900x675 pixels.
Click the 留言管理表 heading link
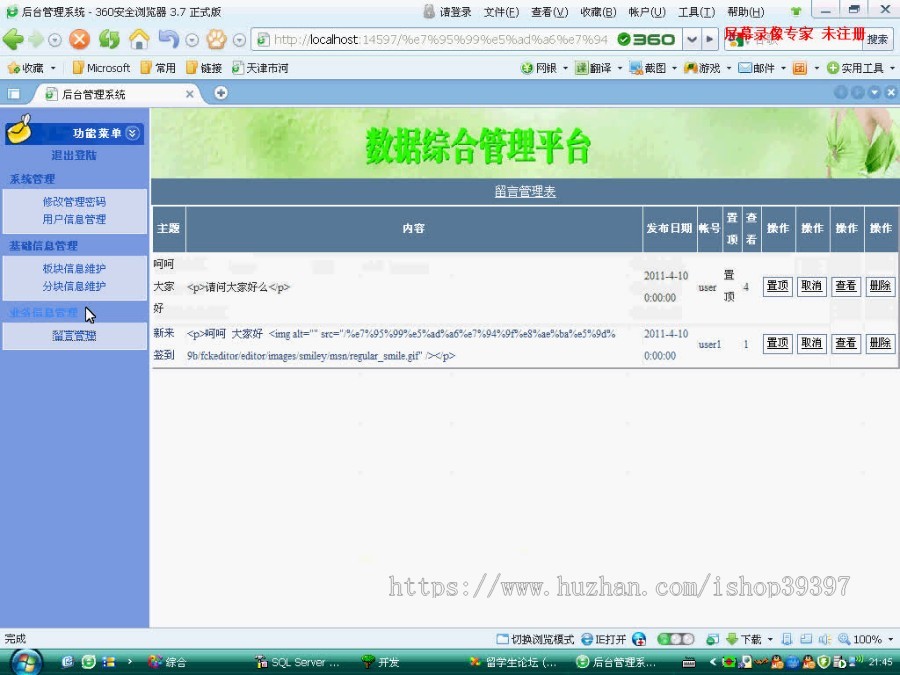point(525,192)
